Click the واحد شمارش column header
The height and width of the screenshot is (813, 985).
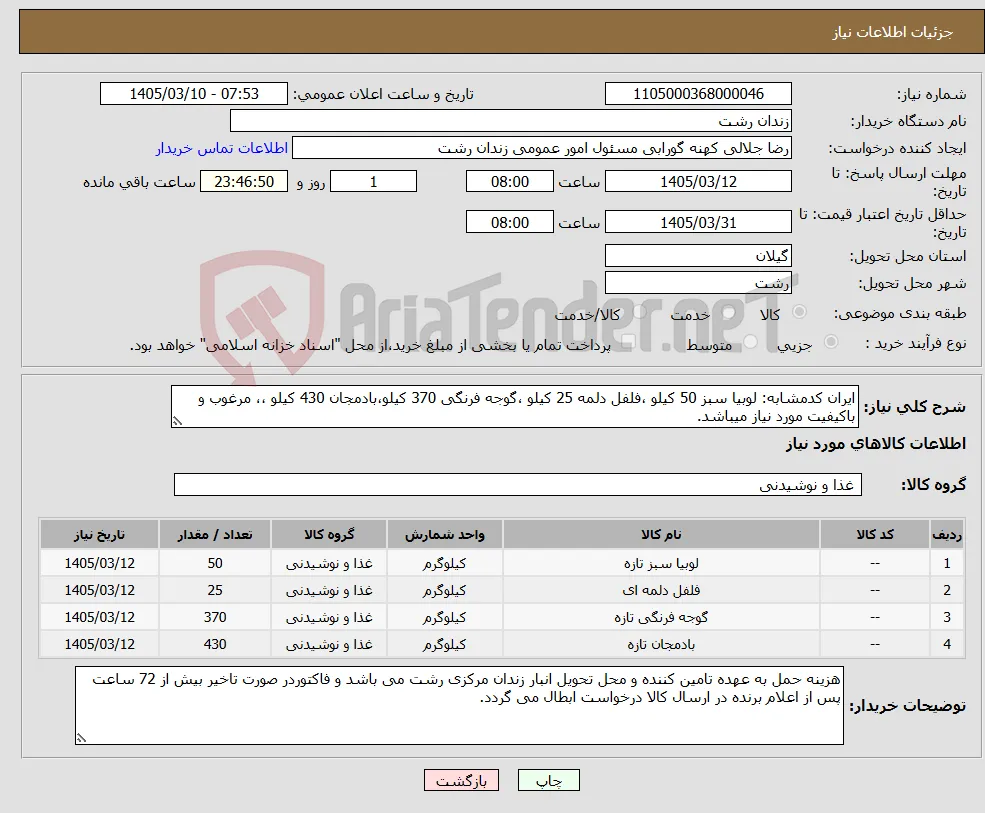pyautogui.click(x=444, y=535)
